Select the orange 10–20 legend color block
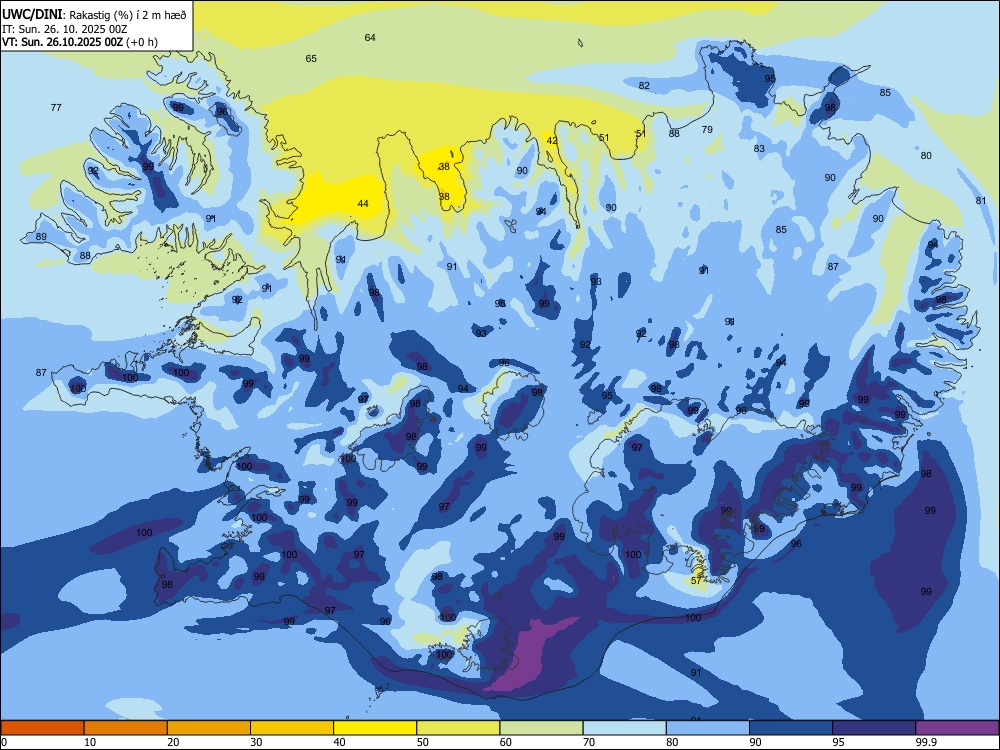This screenshot has width=1000, height=750. tap(126, 728)
